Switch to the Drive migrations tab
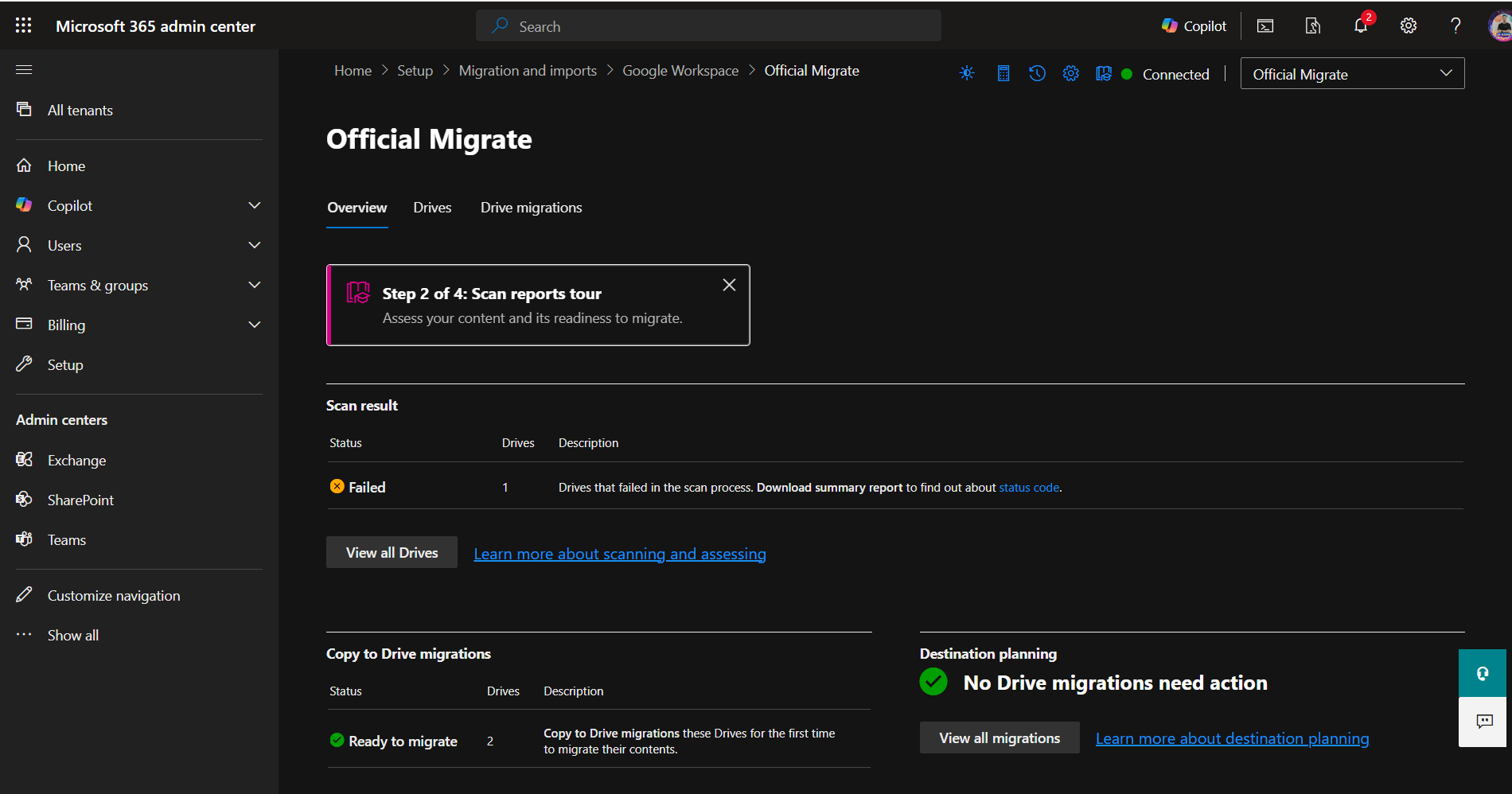This screenshot has width=1512, height=794. [x=531, y=207]
